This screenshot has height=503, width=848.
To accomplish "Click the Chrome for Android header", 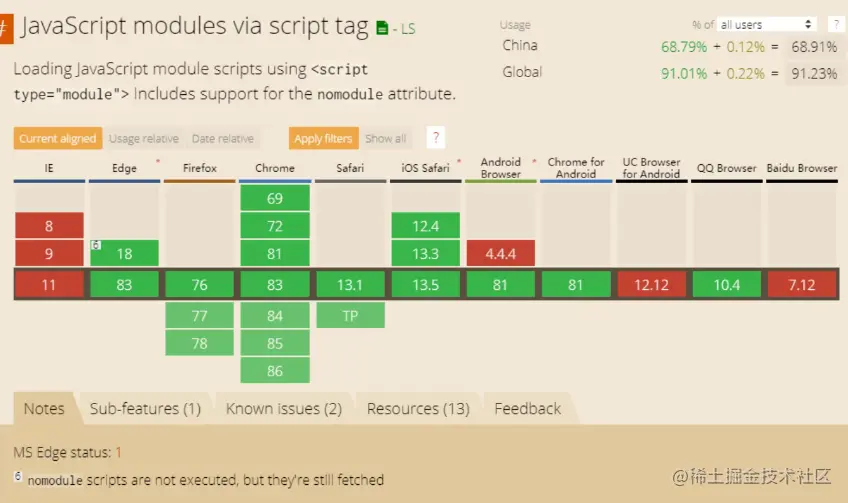I will pos(576,168).
